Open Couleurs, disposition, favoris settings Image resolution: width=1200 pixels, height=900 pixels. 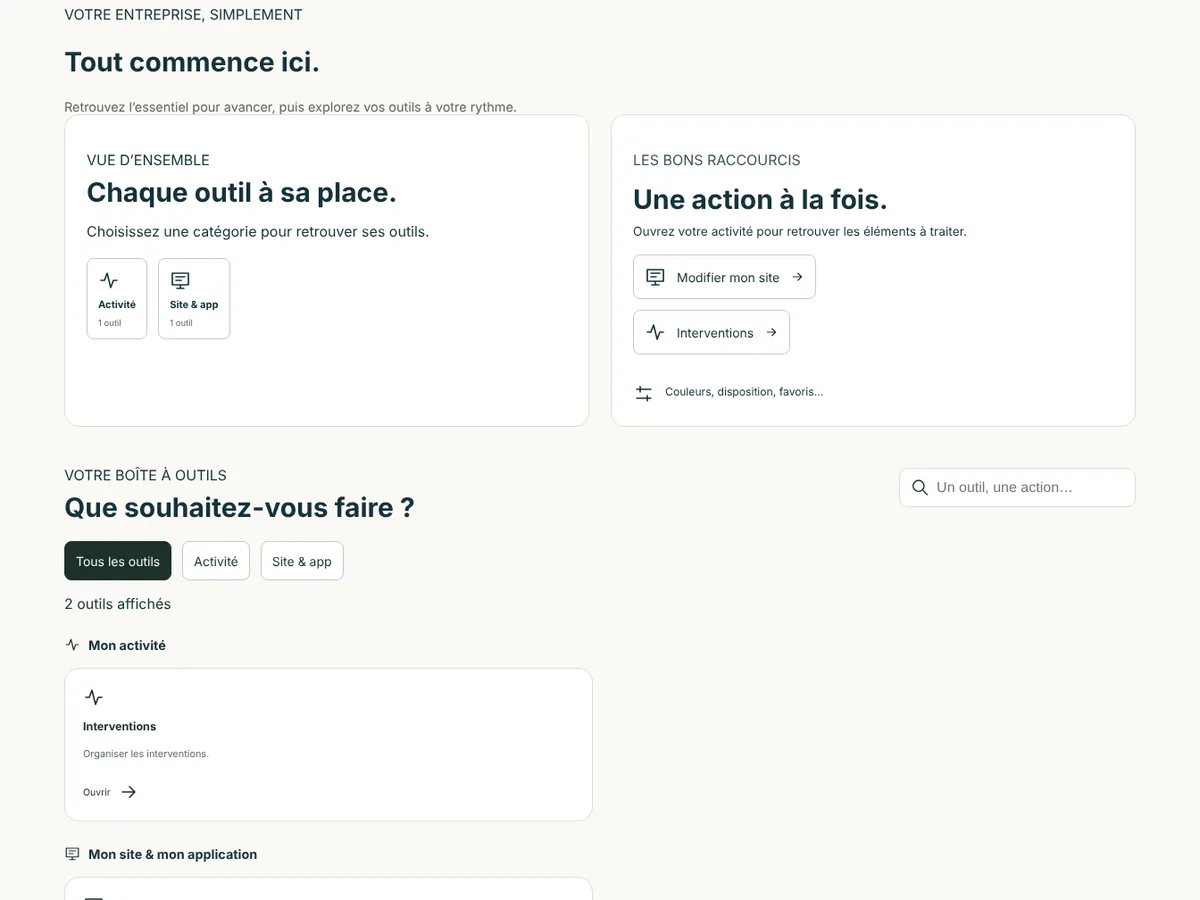pyautogui.click(x=744, y=392)
